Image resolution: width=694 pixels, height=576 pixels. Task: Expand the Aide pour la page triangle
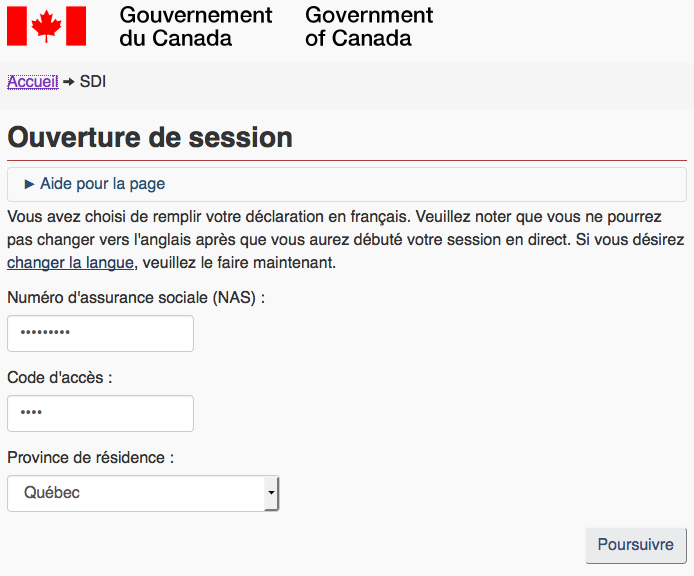pos(29,184)
